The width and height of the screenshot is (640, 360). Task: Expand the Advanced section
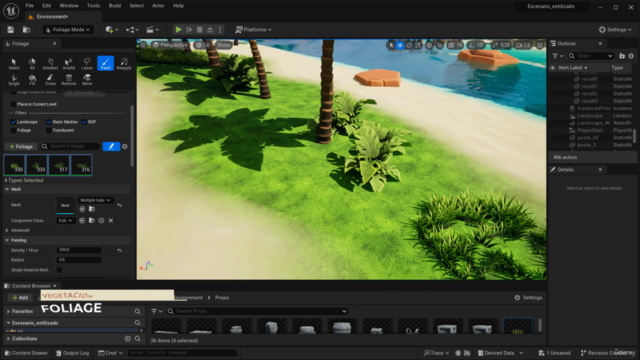coord(7,230)
